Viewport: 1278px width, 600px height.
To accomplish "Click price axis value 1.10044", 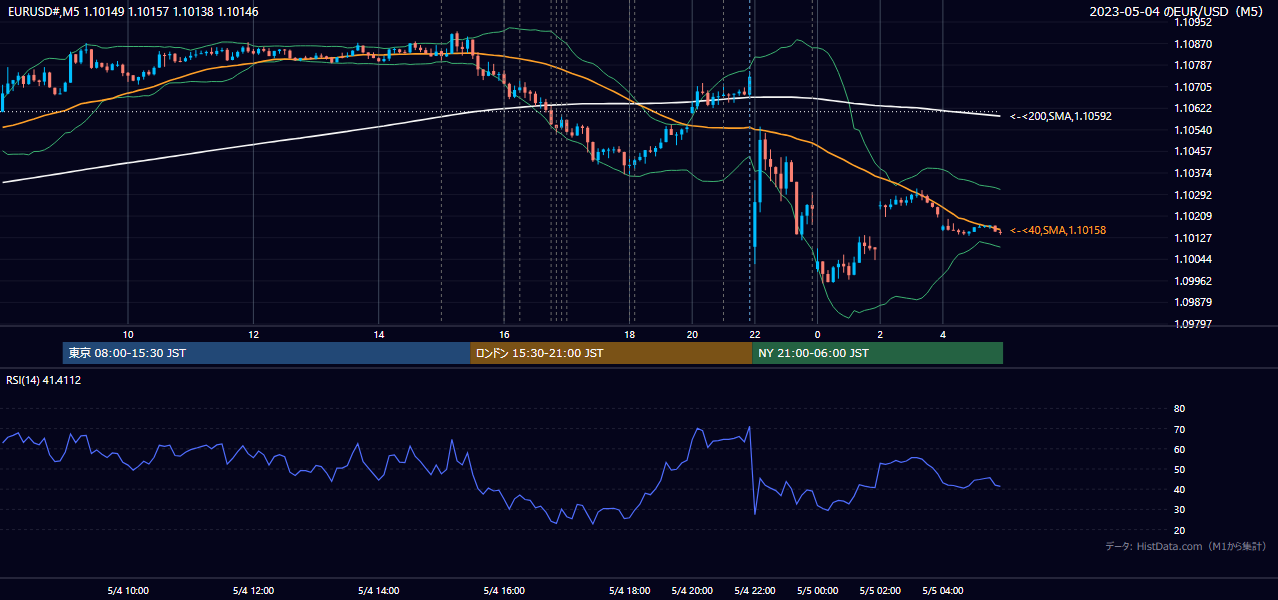I will pos(1193,259).
